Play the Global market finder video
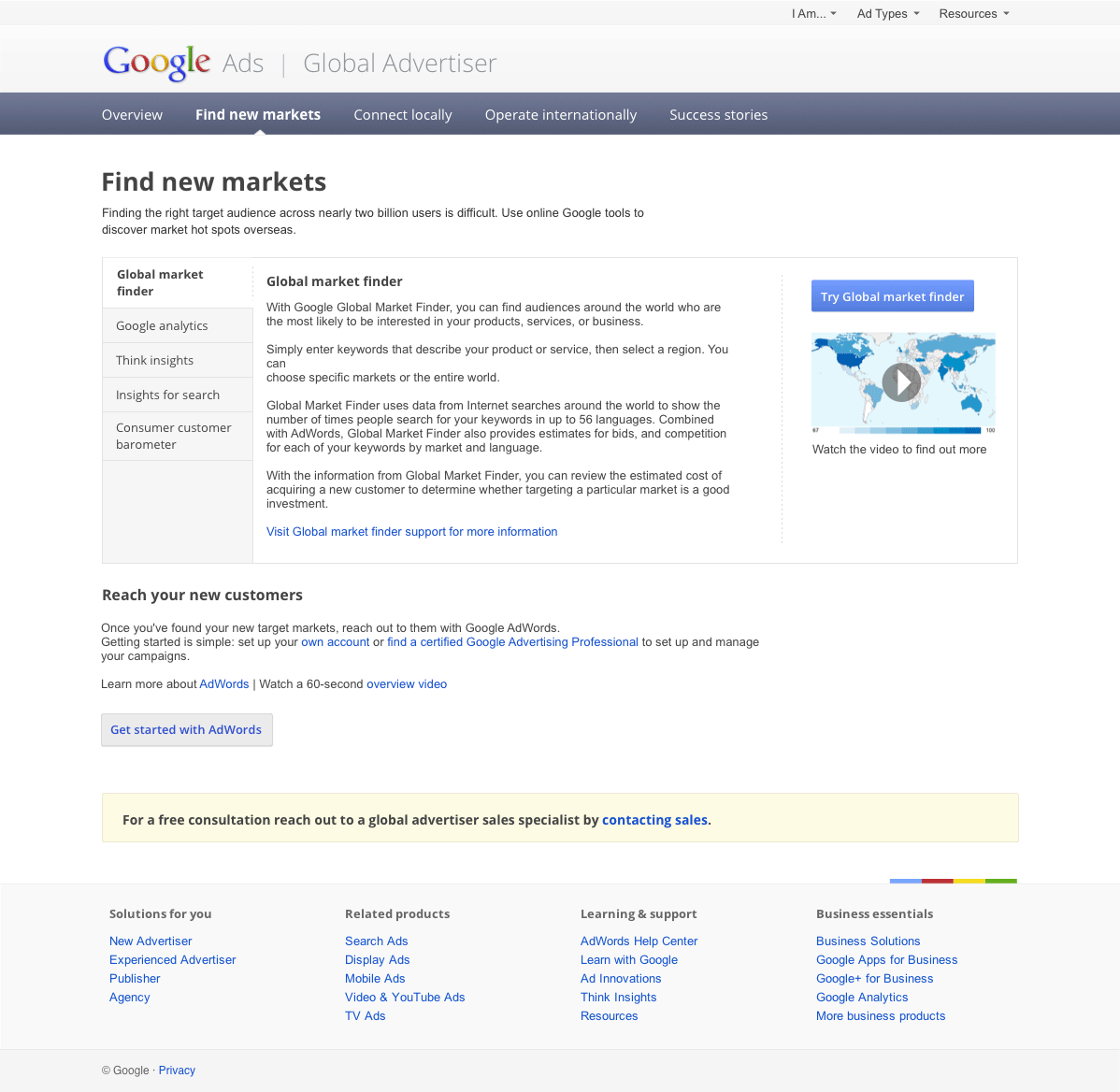 [x=901, y=382]
